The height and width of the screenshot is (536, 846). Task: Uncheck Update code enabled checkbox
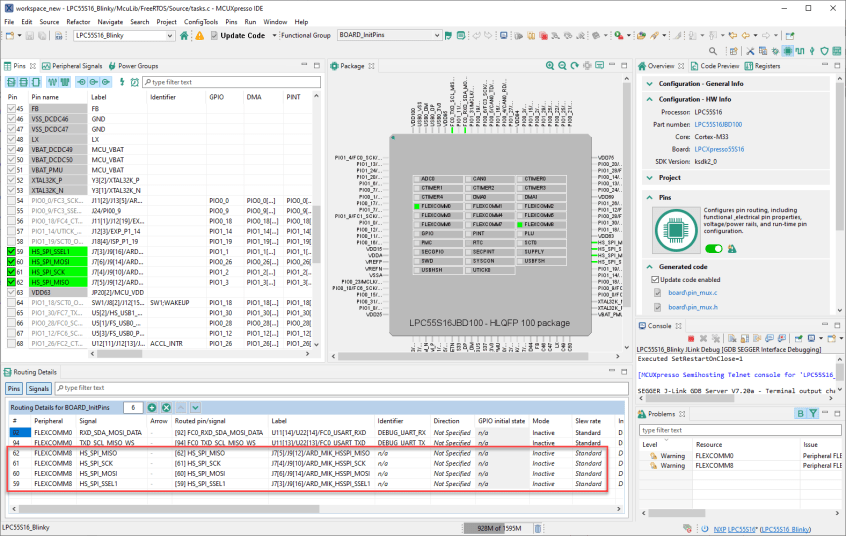(657, 279)
